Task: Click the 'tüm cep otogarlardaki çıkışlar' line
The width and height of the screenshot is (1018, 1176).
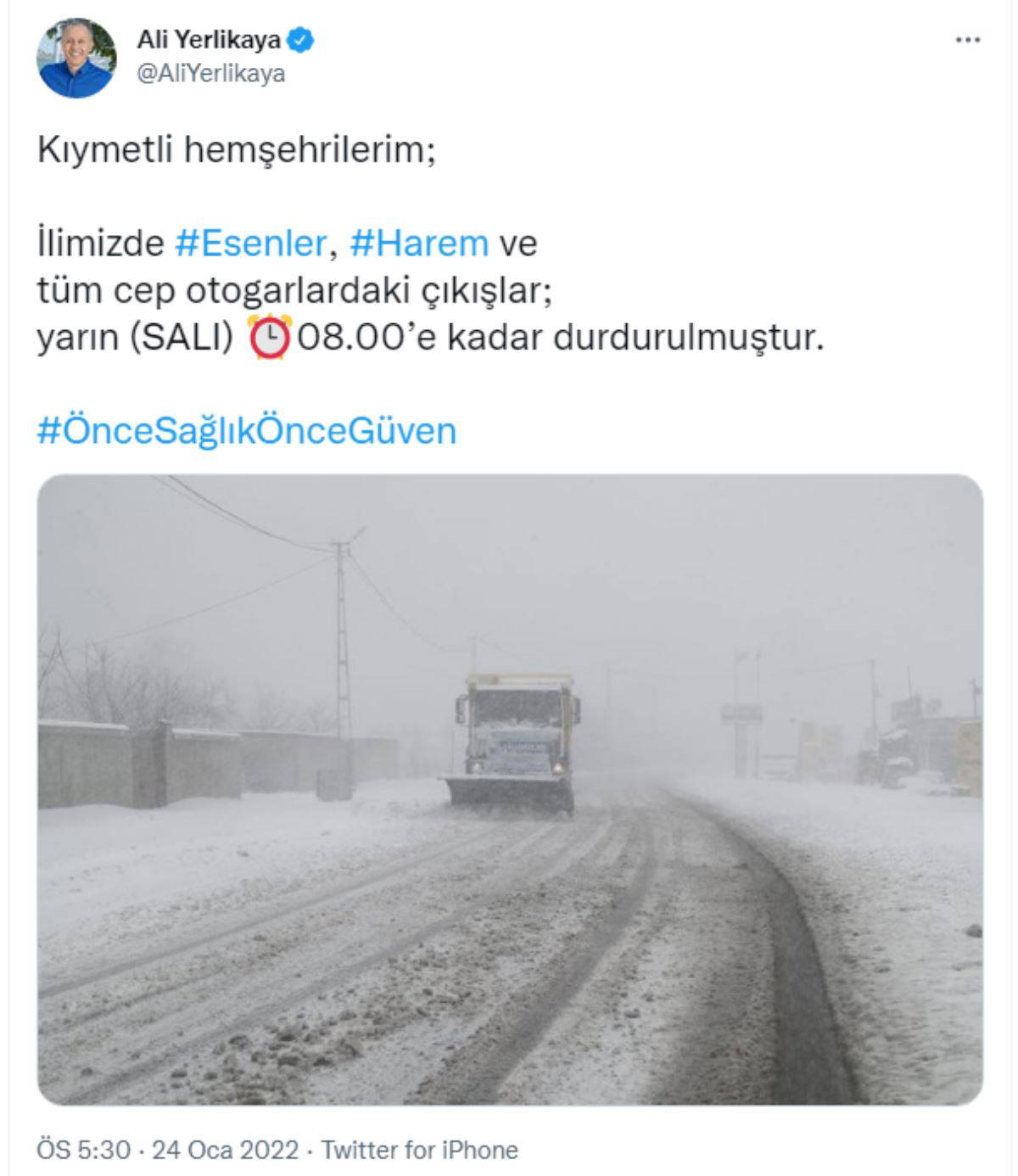Action: tap(294, 290)
